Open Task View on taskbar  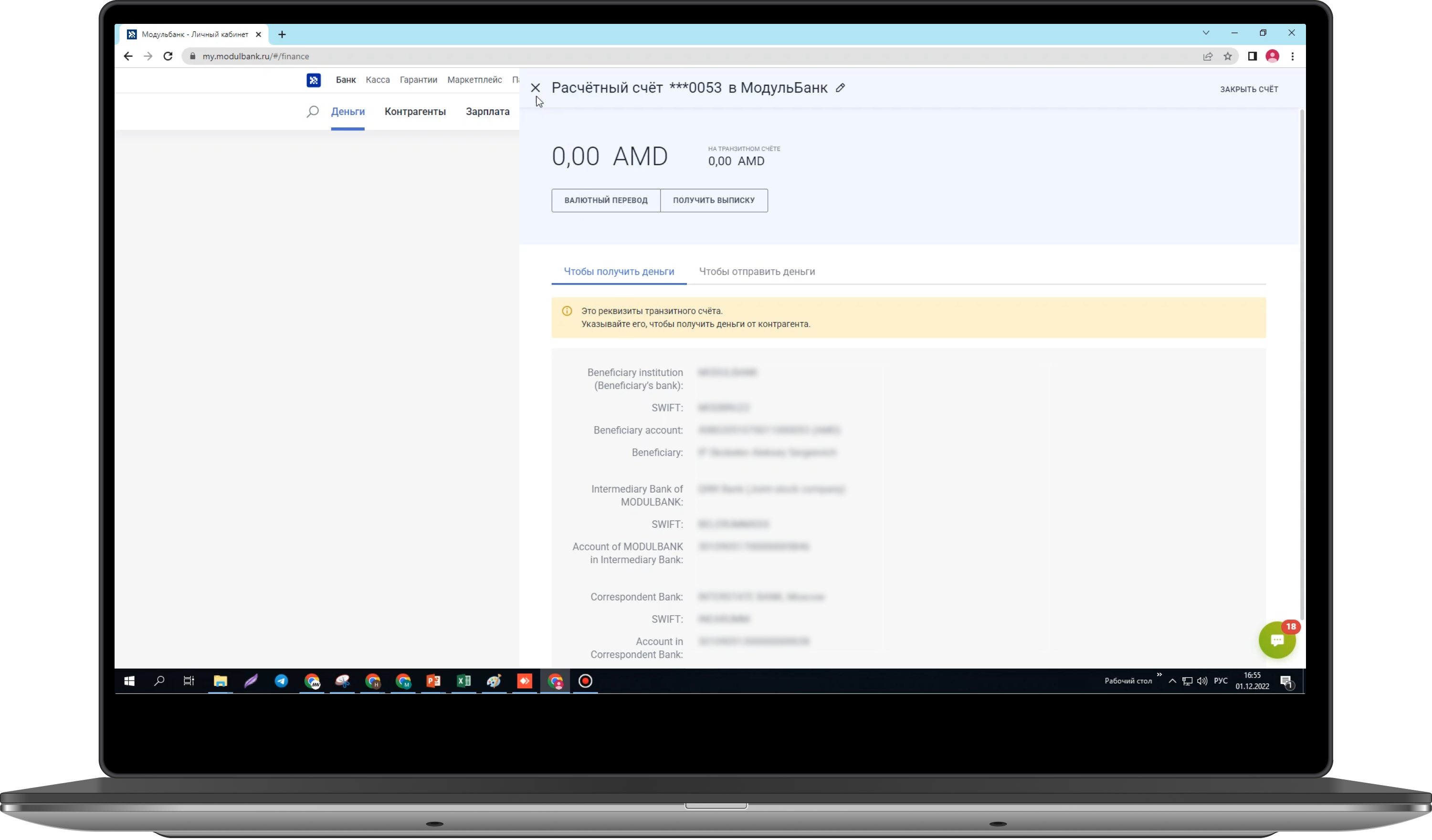[189, 682]
